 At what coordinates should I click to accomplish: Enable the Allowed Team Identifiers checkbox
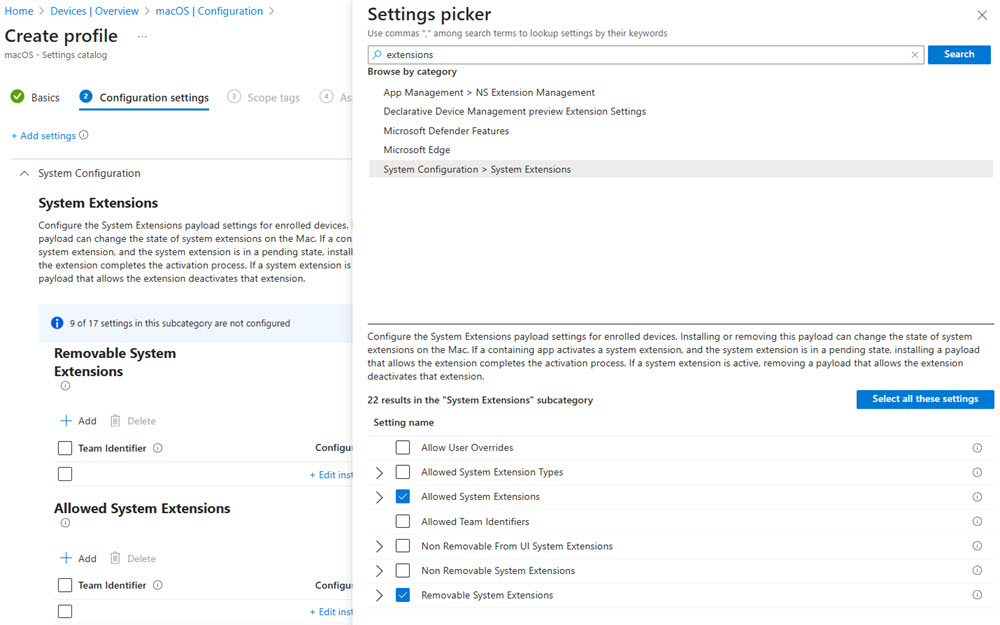tap(402, 522)
